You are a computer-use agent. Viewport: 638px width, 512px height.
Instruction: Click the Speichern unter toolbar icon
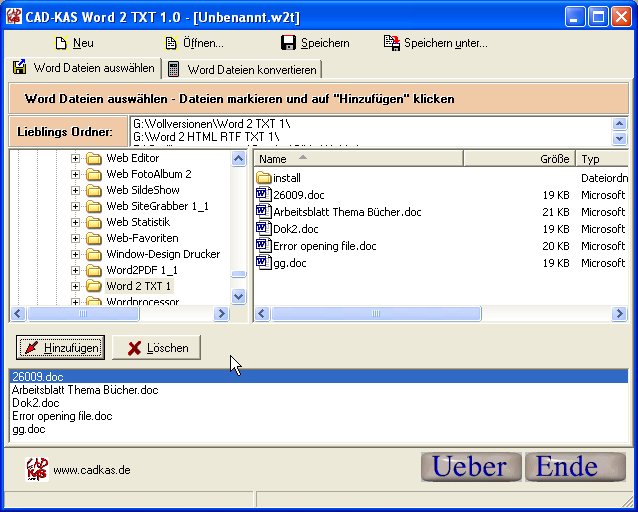pyautogui.click(x=392, y=43)
